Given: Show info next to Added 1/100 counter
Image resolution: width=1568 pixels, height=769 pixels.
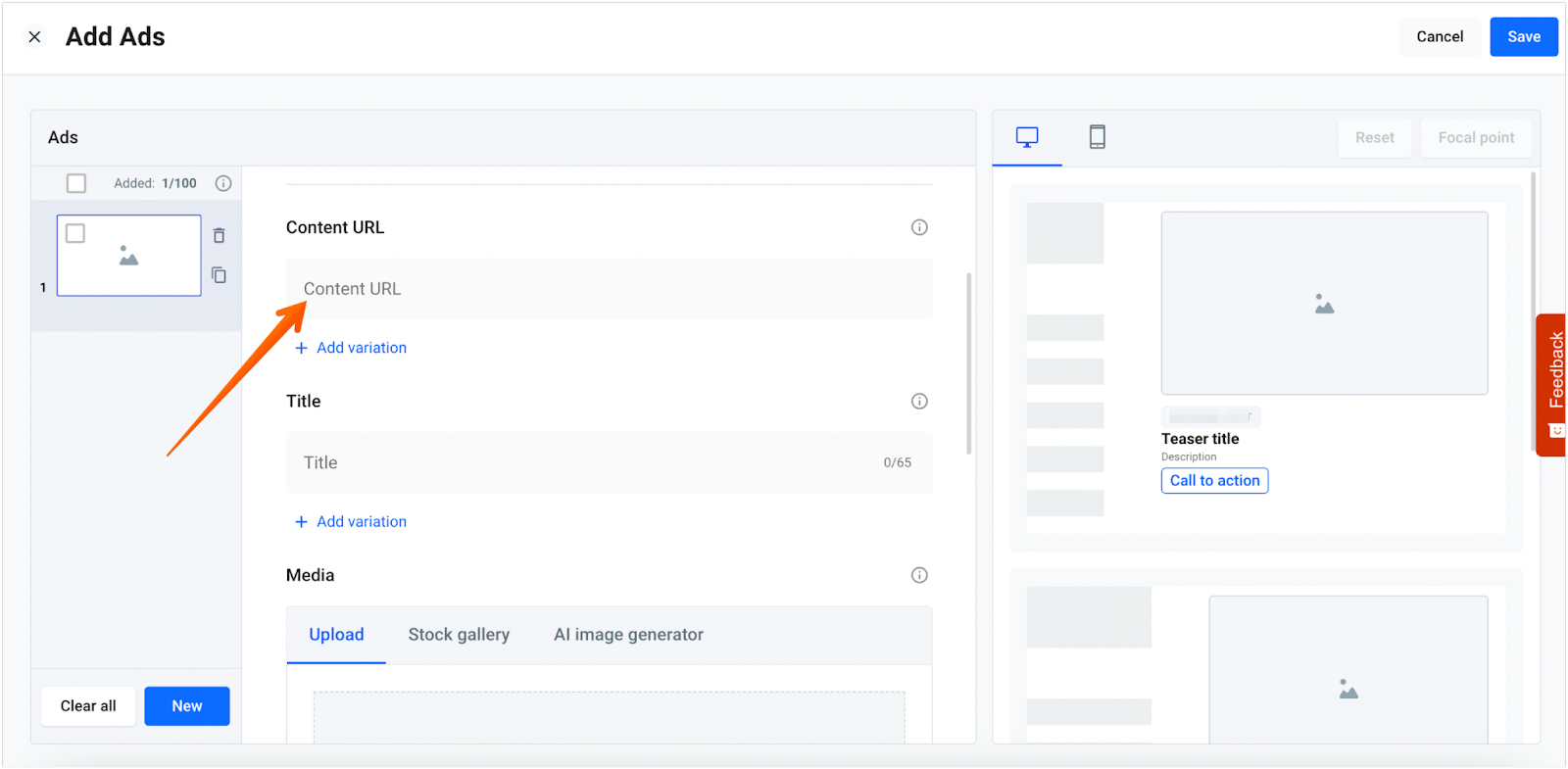Looking at the screenshot, I should click(x=223, y=183).
